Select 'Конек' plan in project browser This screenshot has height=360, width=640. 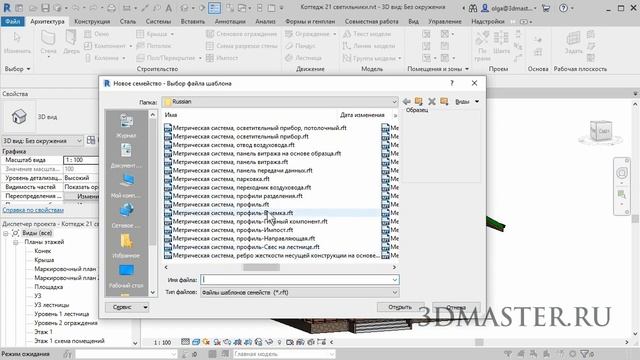coord(43,251)
